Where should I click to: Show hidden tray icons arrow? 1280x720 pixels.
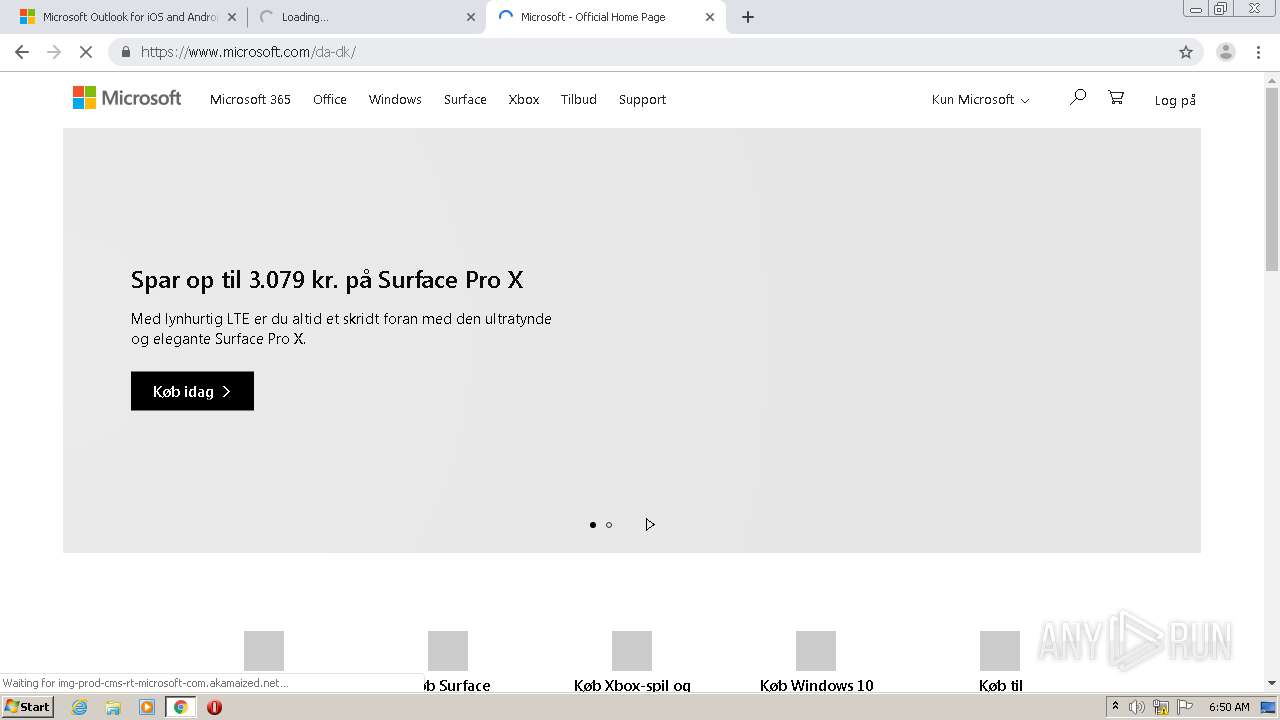(1115, 707)
